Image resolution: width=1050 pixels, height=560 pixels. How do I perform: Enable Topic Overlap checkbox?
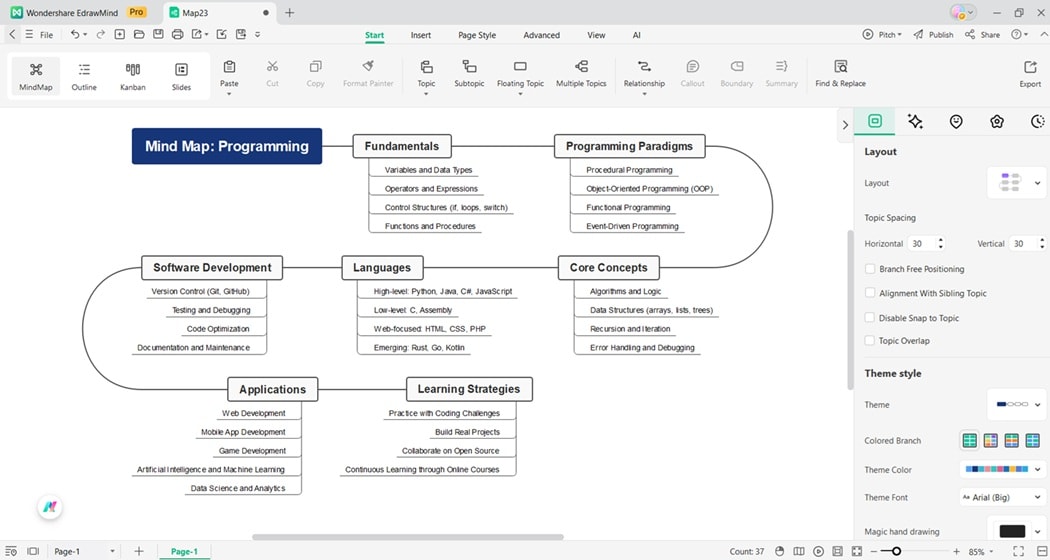click(x=870, y=340)
